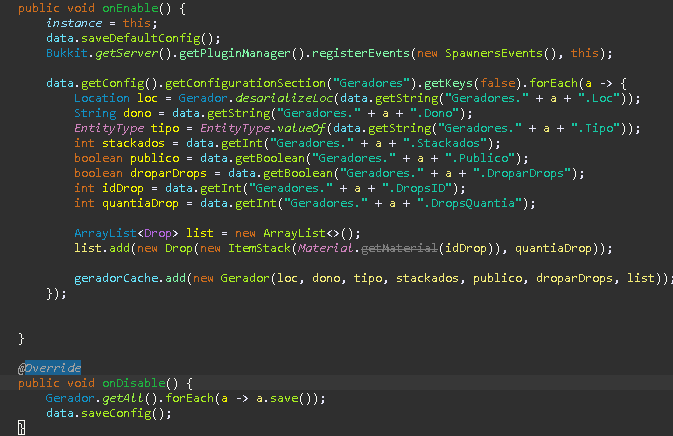Click the Gerador constructor in geradorCache.add

click(245, 279)
